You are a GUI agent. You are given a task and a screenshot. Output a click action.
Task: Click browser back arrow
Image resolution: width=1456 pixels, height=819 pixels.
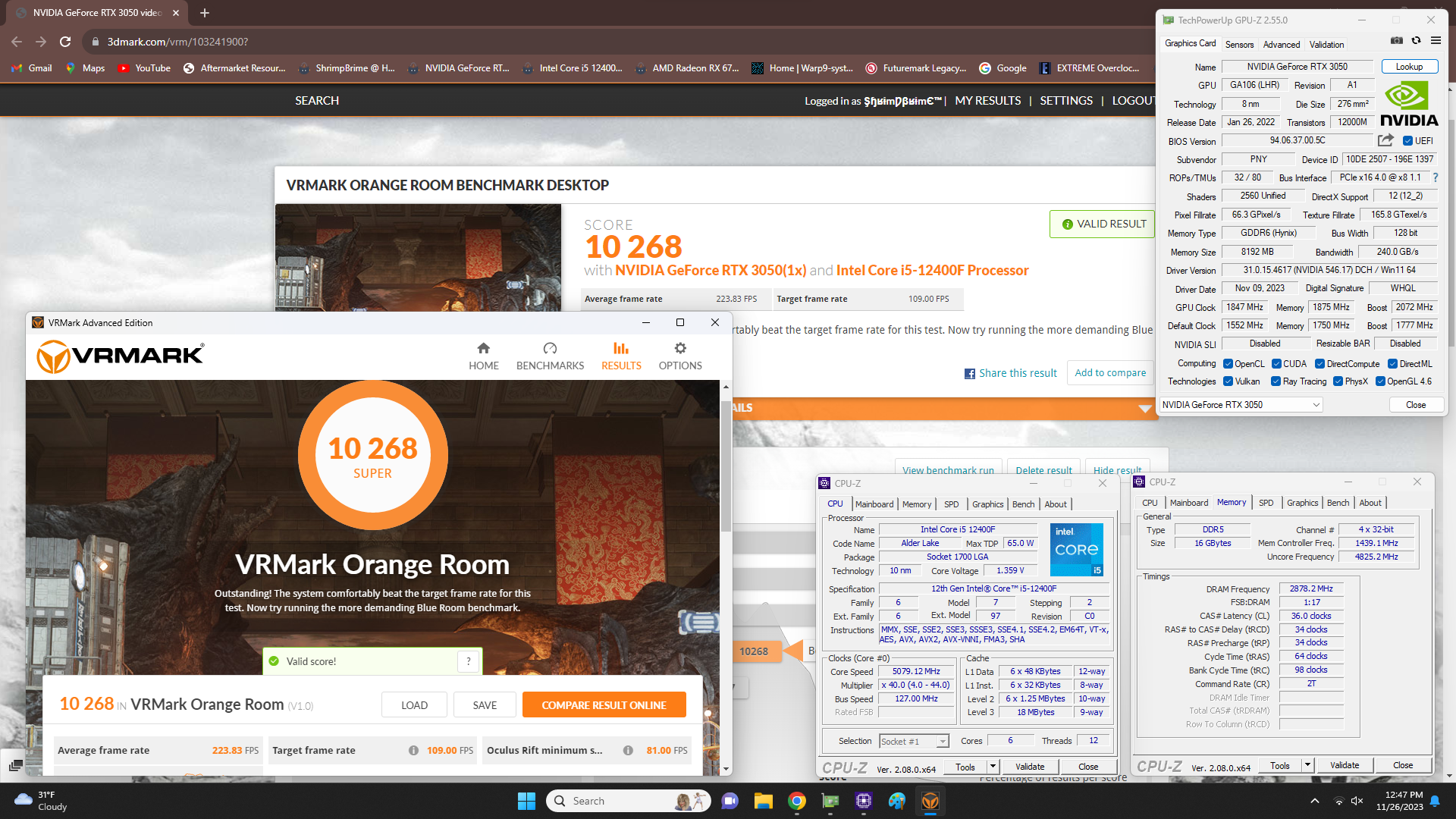coord(17,42)
